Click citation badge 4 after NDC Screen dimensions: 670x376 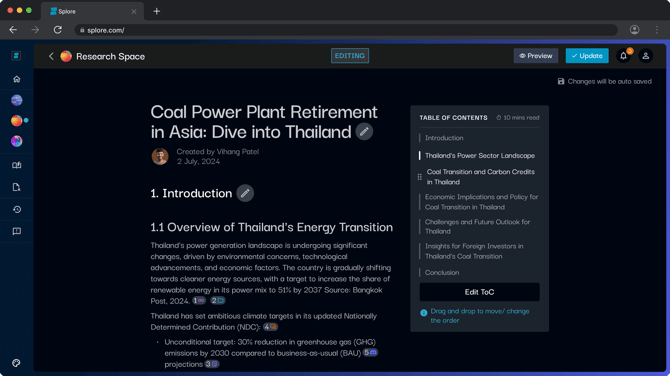270,327
